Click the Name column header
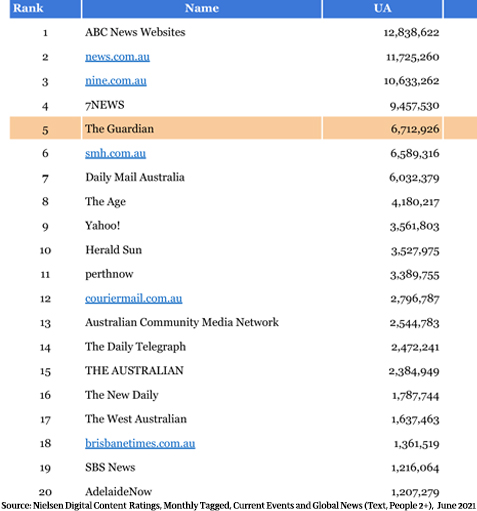477x511 pixels. tap(202, 8)
